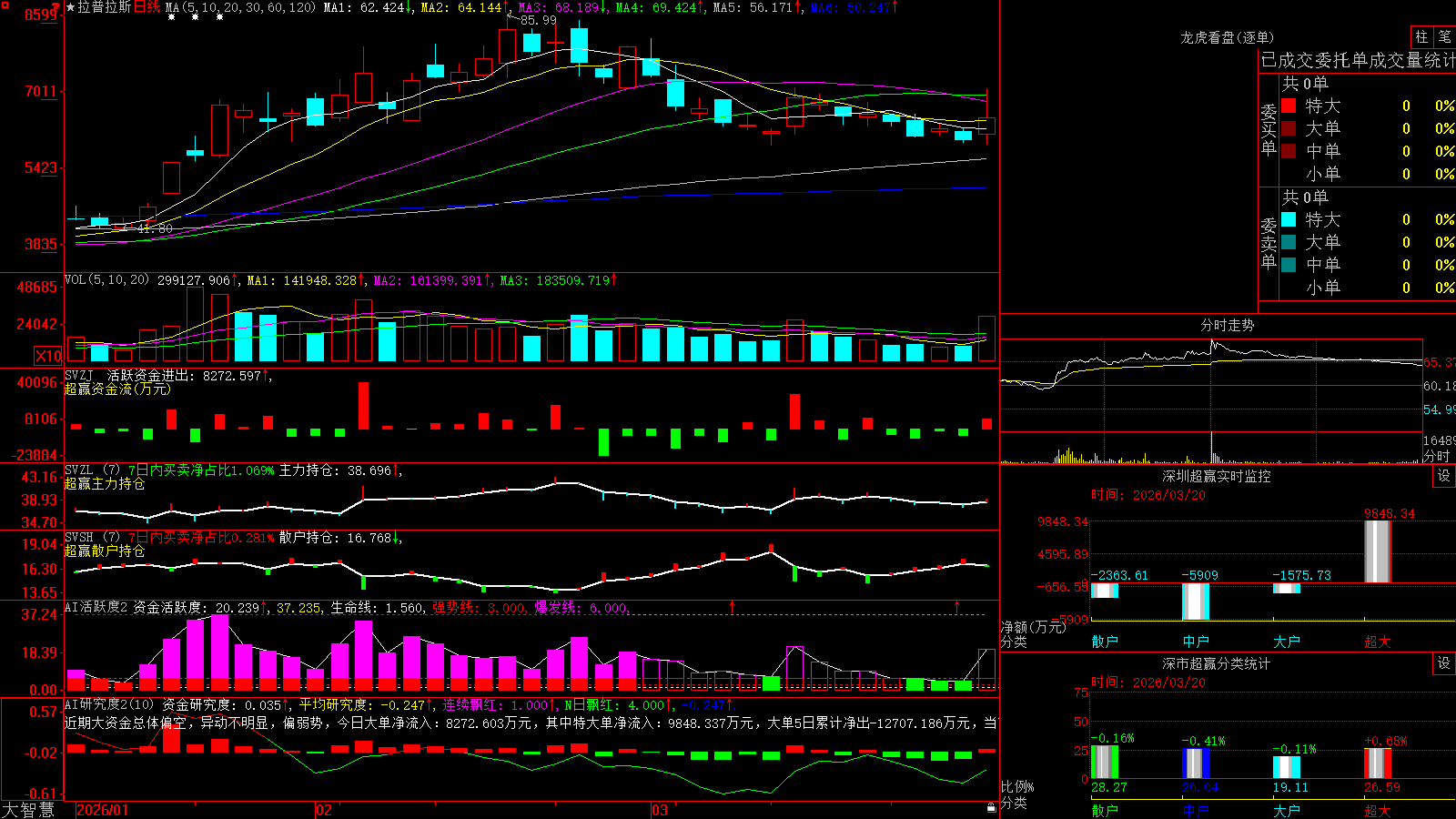The width and height of the screenshot is (1456, 819).
Task: Click the 大智慧 logo text
Action: pos(28,810)
